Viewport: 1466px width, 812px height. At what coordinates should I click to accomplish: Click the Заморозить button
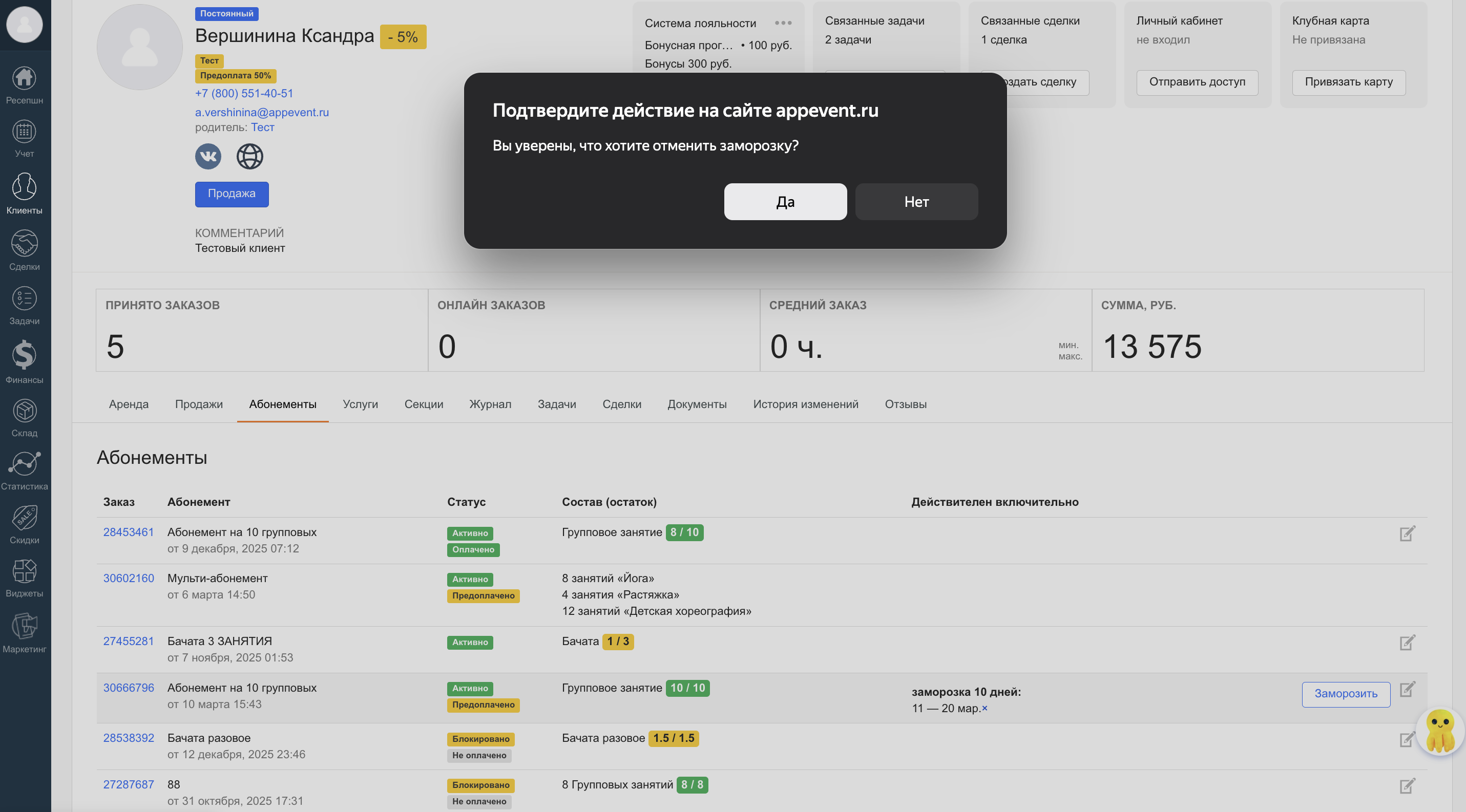1345,694
